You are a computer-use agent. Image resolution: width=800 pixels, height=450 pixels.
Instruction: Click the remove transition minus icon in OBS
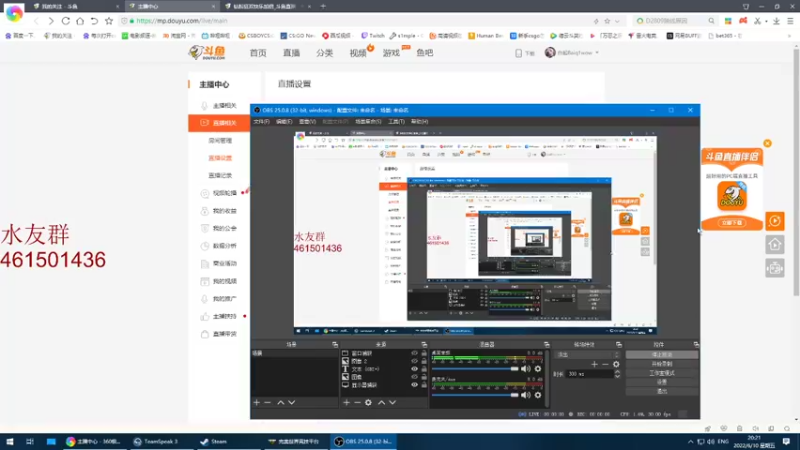(x=605, y=364)
